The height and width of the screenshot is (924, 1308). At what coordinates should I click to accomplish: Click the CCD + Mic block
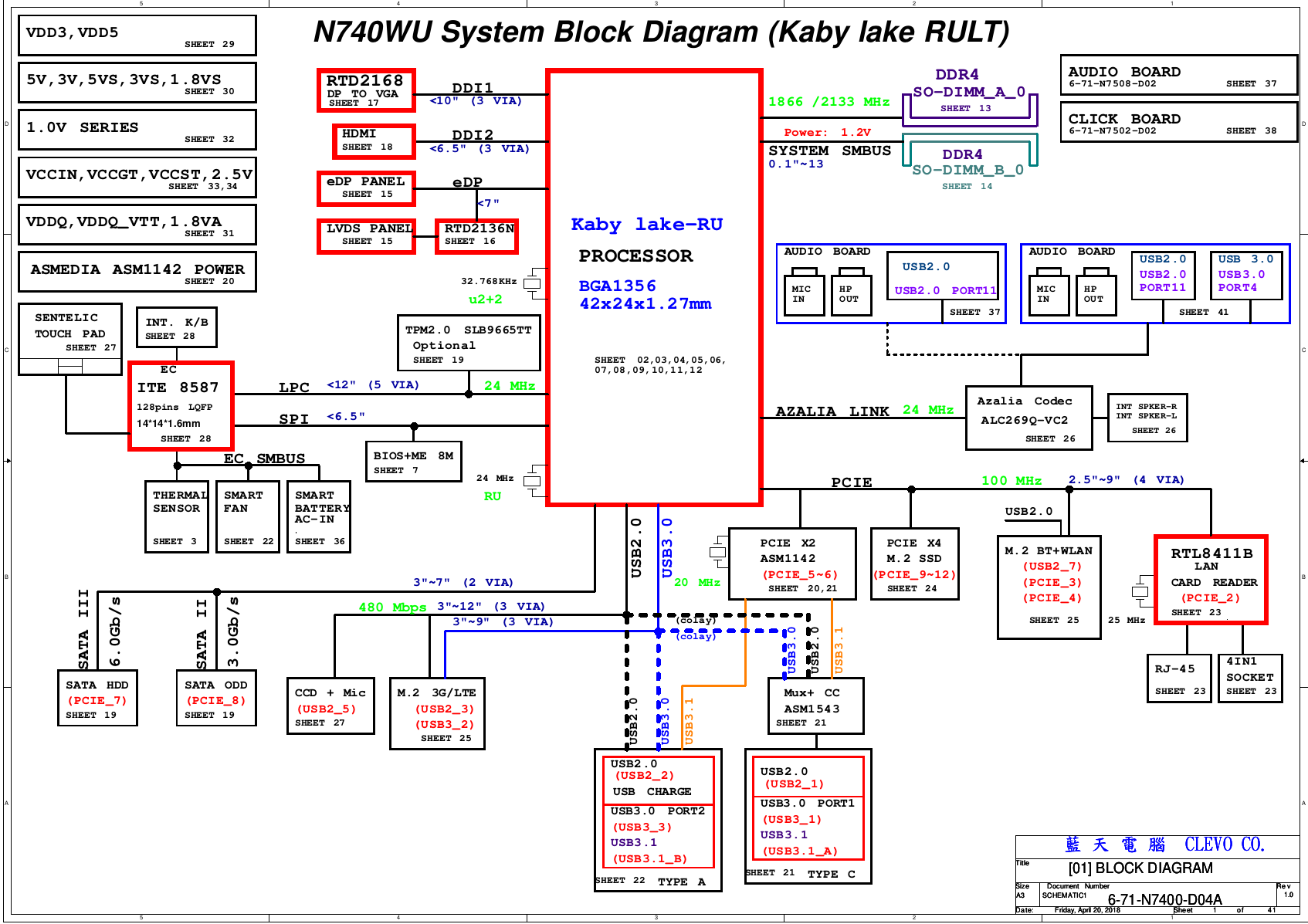click(330, 706)
